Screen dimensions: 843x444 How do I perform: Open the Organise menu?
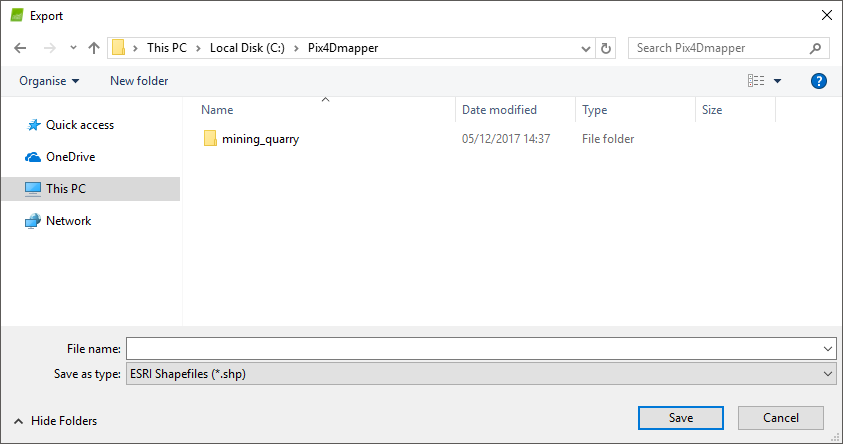pos(49,81)
